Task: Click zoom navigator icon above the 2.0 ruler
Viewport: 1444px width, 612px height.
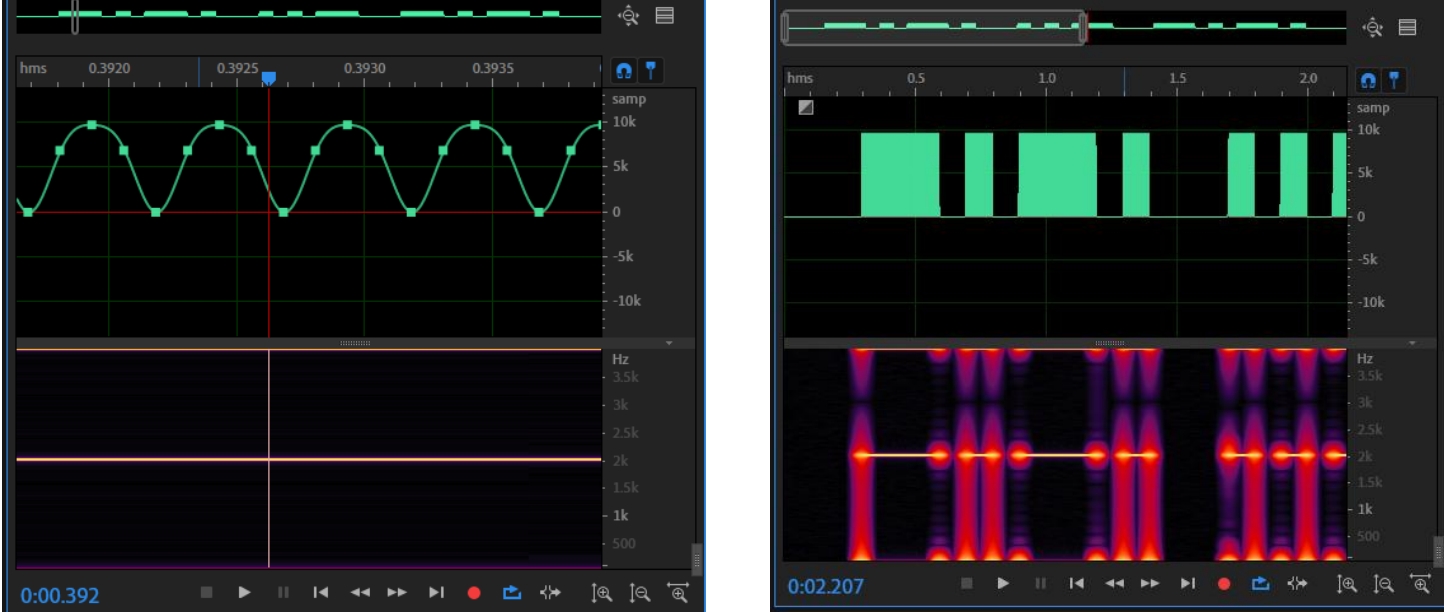Action: pyautogui.click(x=1373, y=28)
